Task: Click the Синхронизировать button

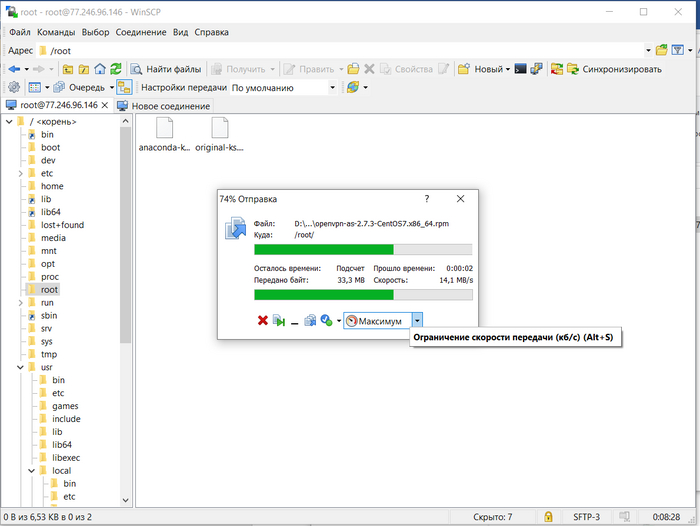Action: pyautogui.click(x=614, y=69)
